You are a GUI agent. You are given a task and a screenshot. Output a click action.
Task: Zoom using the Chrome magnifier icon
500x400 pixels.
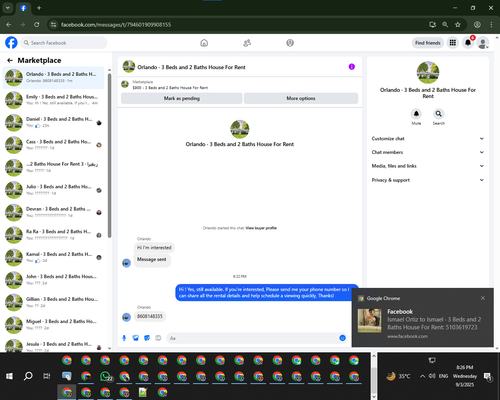point(445,24)
